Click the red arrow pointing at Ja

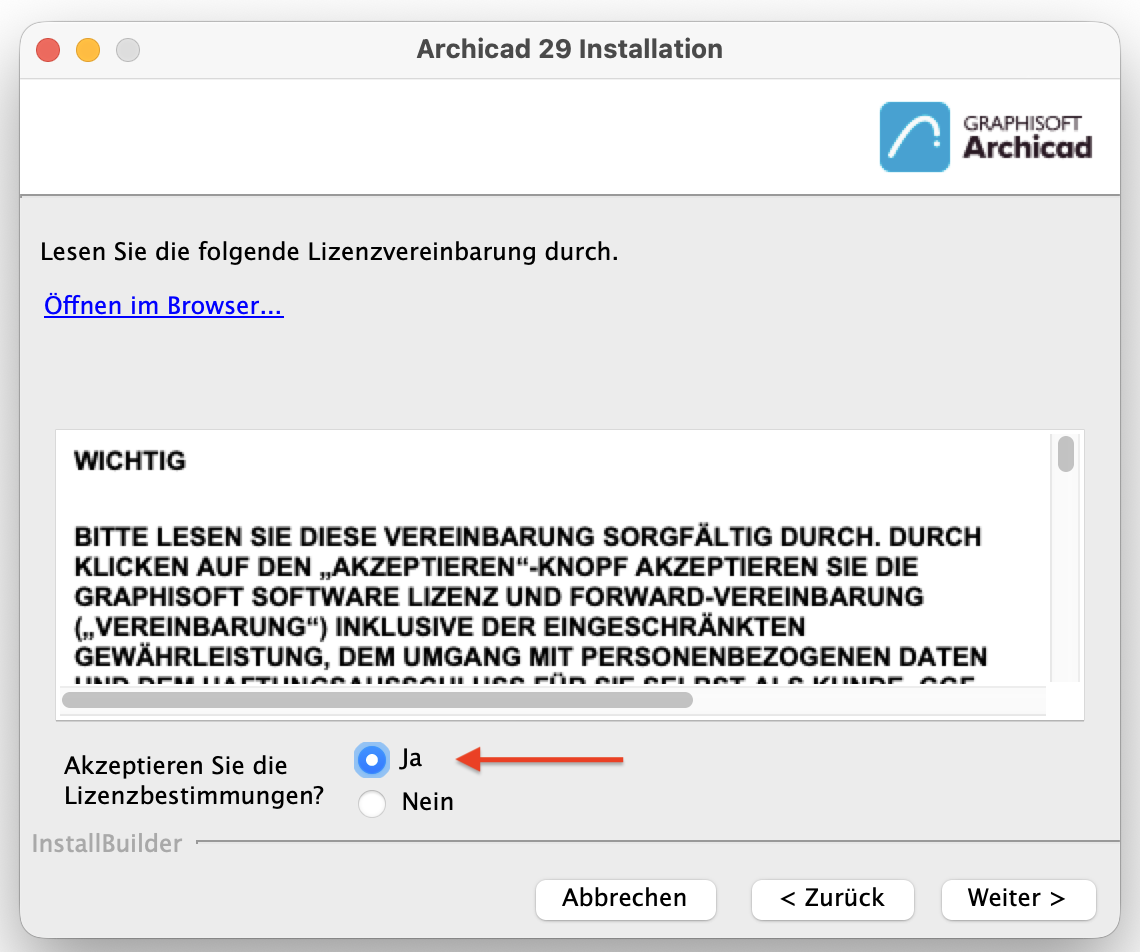click(539, 759)
